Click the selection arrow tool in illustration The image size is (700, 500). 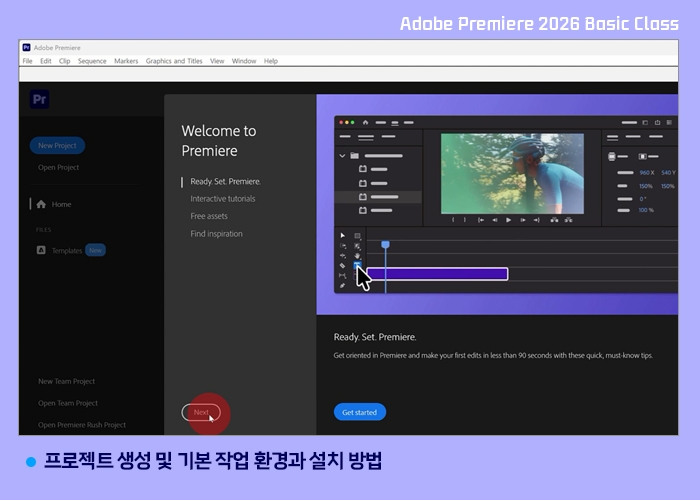pos(342,235)
